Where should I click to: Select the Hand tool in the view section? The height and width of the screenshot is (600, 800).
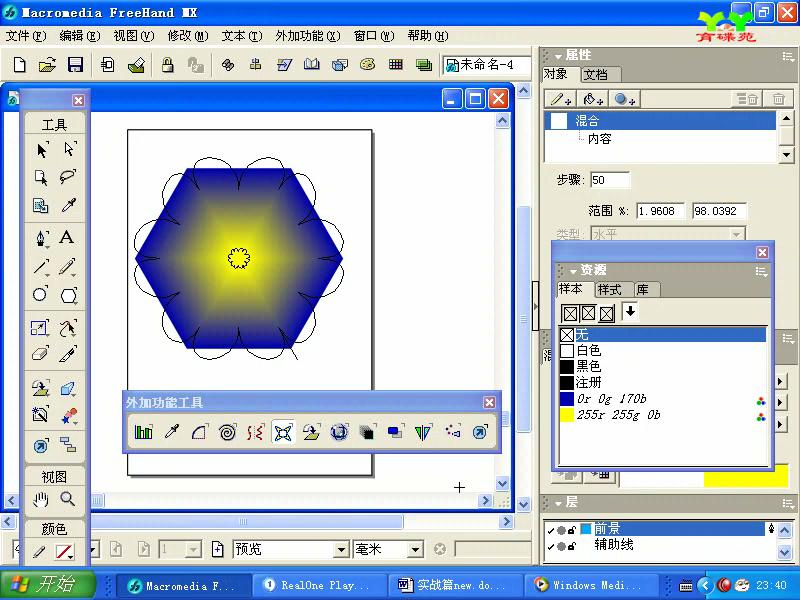click(x=40, y=499)
